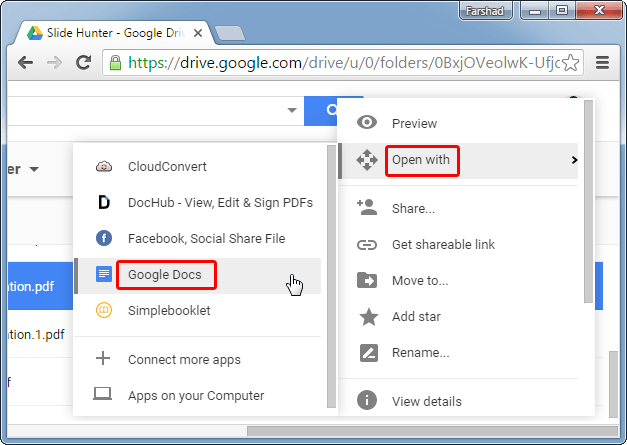The width and height of the screenshot is (627, 445).
Task: Click the Simplebooklet app icon
Action: (x=103, y=310)
